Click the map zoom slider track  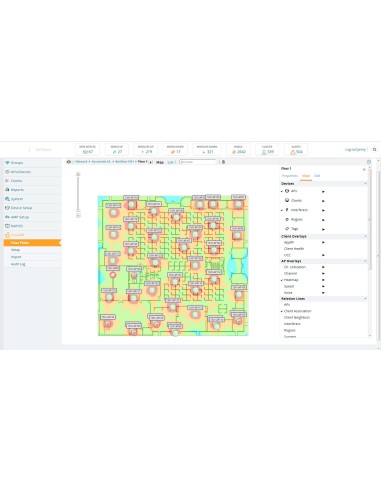coord(78,193)
